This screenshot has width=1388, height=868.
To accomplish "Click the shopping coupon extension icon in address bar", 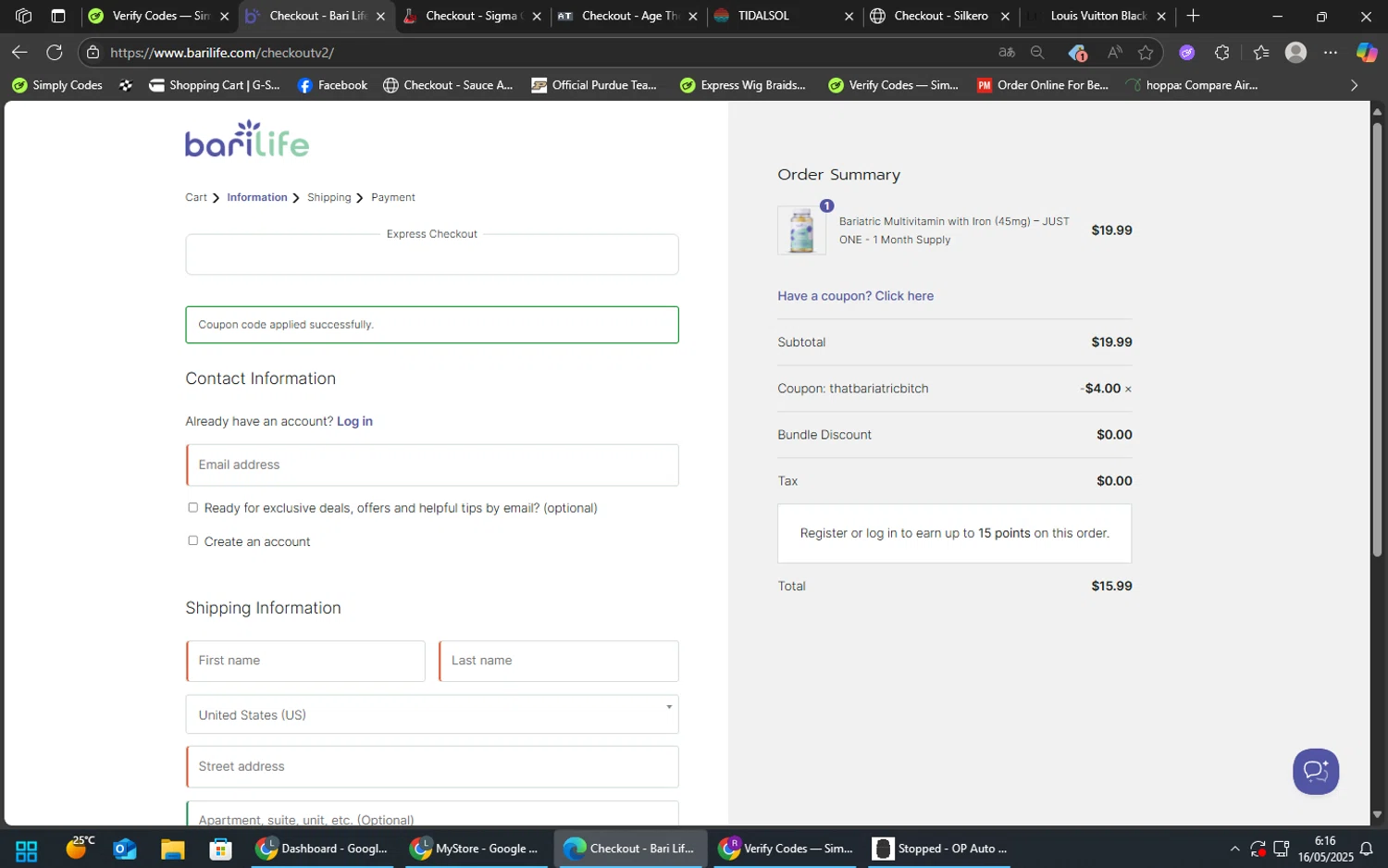I will point(1077,53).
